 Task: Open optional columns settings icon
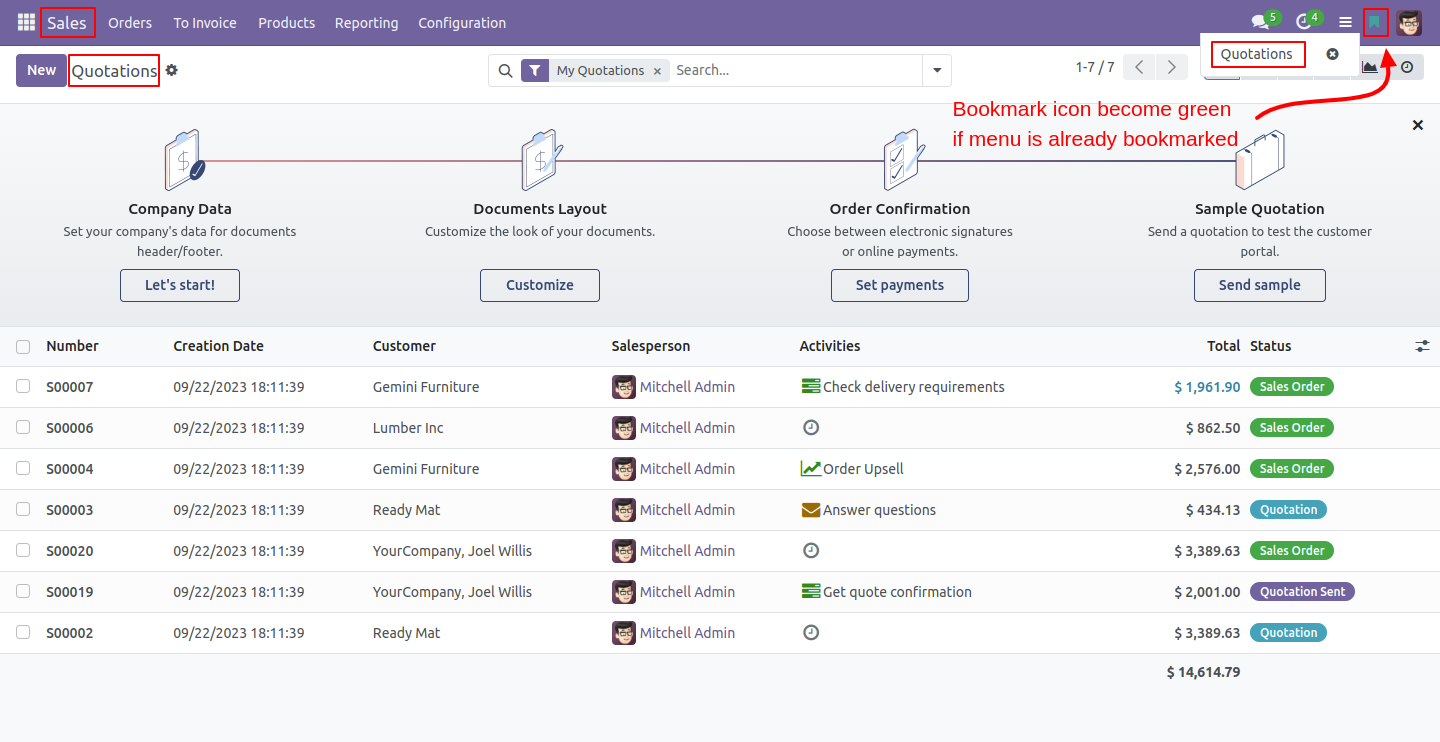1422,346
